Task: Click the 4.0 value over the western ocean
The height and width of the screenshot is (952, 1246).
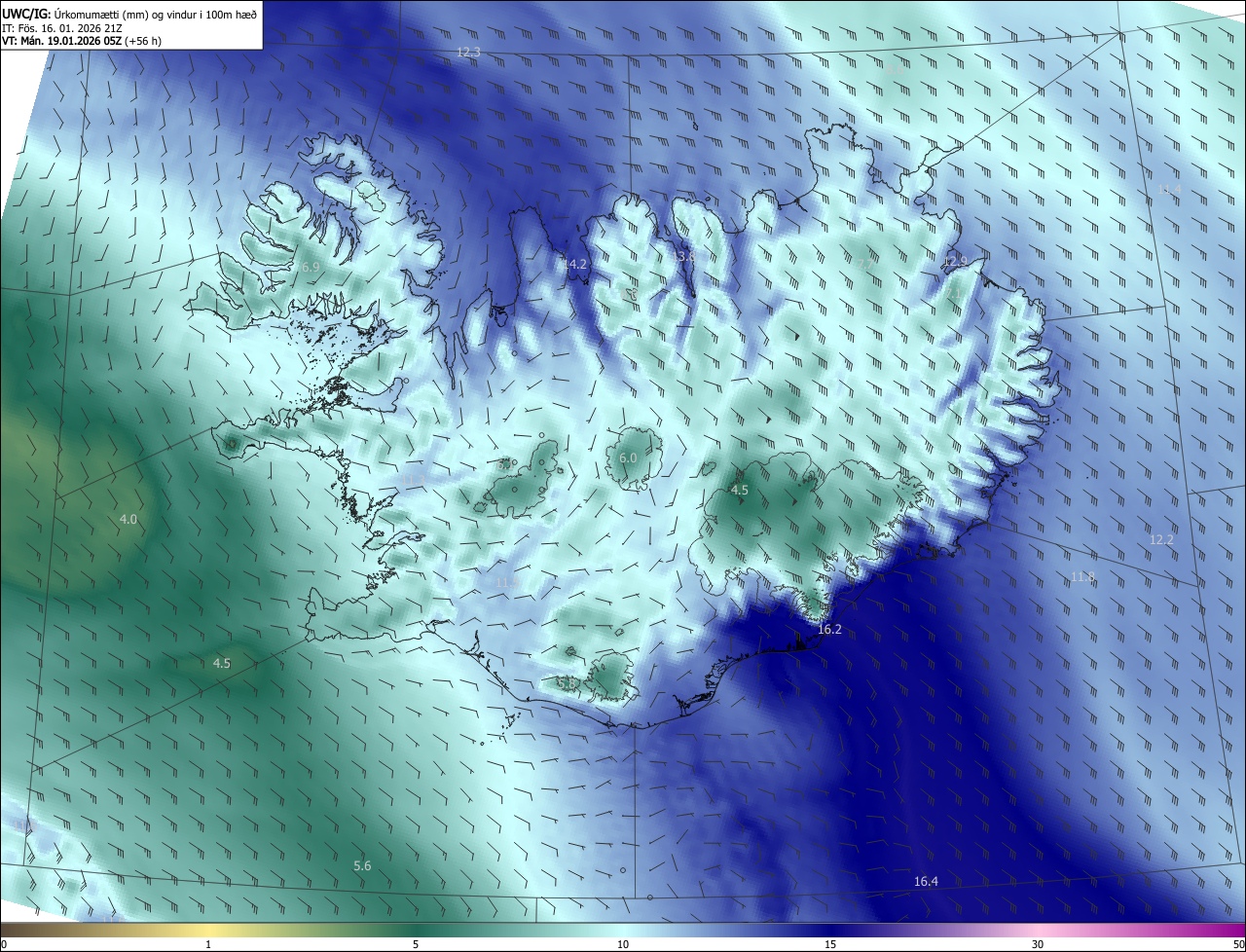Action: click(x=128, y=519)
